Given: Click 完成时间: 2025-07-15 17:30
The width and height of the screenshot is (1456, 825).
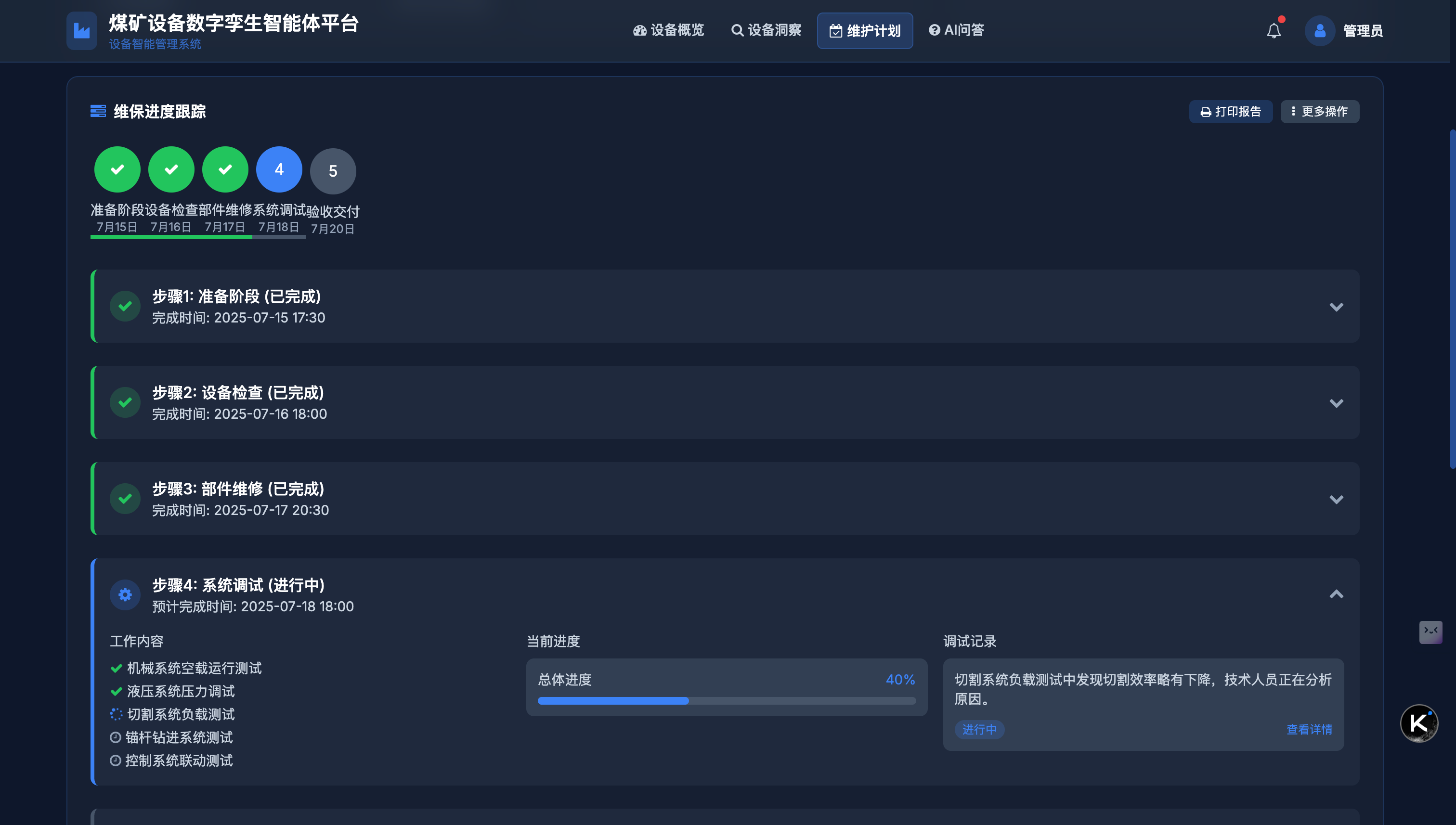Looking at the screenshot, I should 239,317.
